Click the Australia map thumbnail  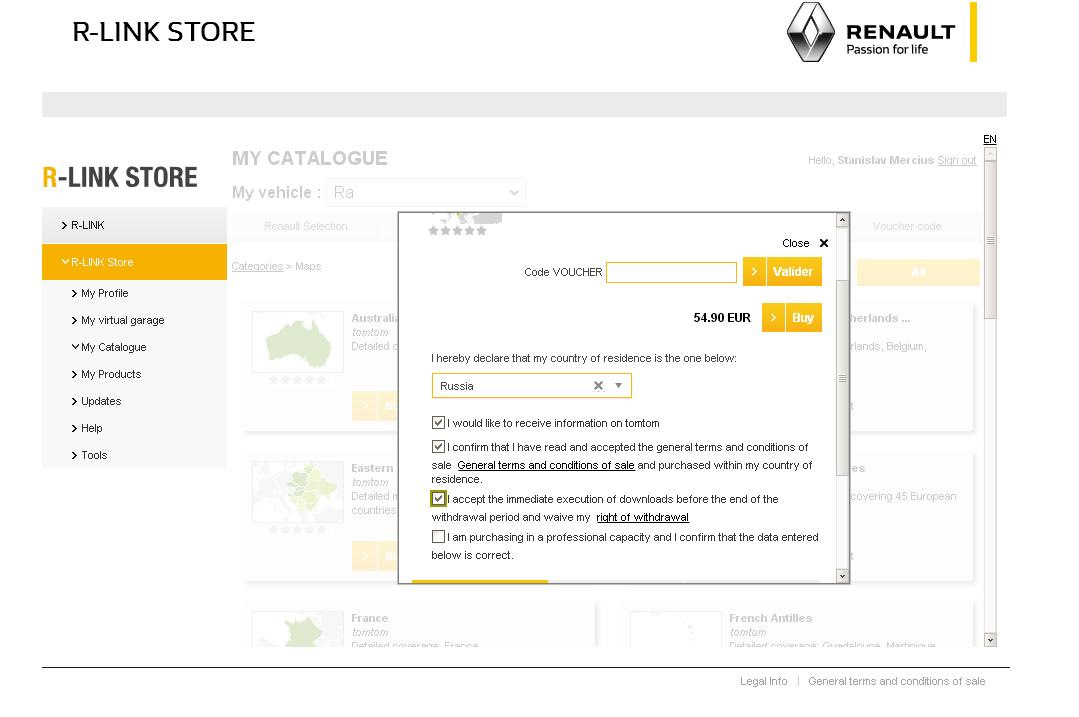click(298, 341)
